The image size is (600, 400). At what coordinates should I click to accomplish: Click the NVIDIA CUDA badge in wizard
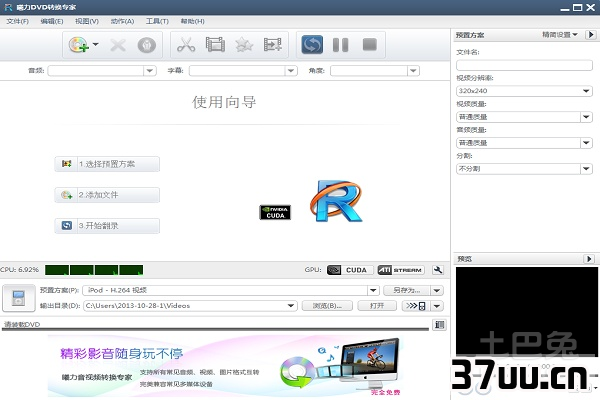tap(275, 212)
